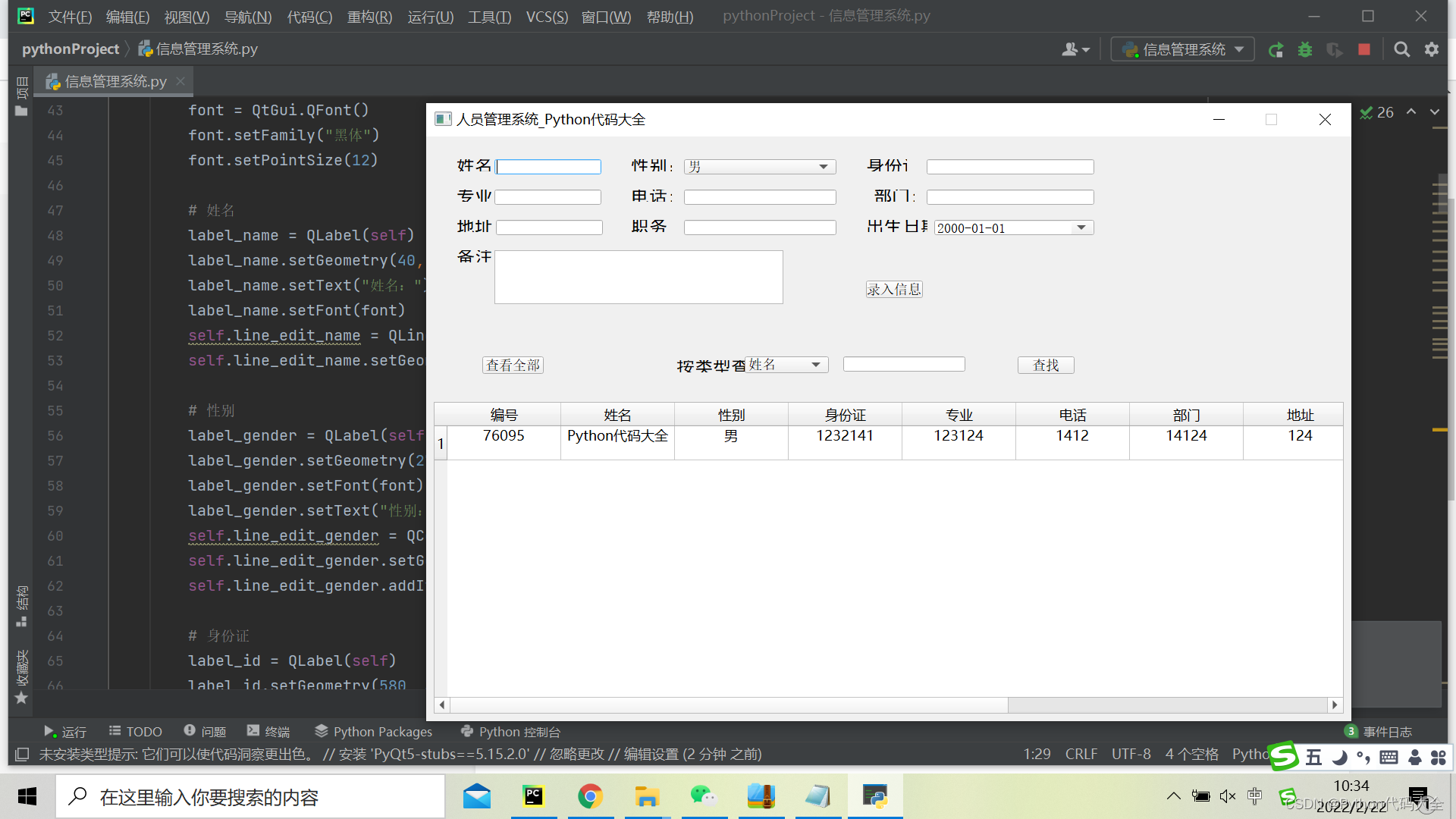Open the birth date 2000-01-01 dropdown
Viewport: 1456px width, 819px height.
[x=1081, y=227]
